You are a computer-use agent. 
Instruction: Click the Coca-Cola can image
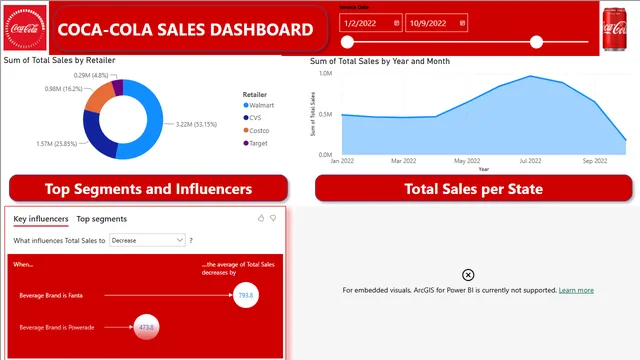pos(615,29)
